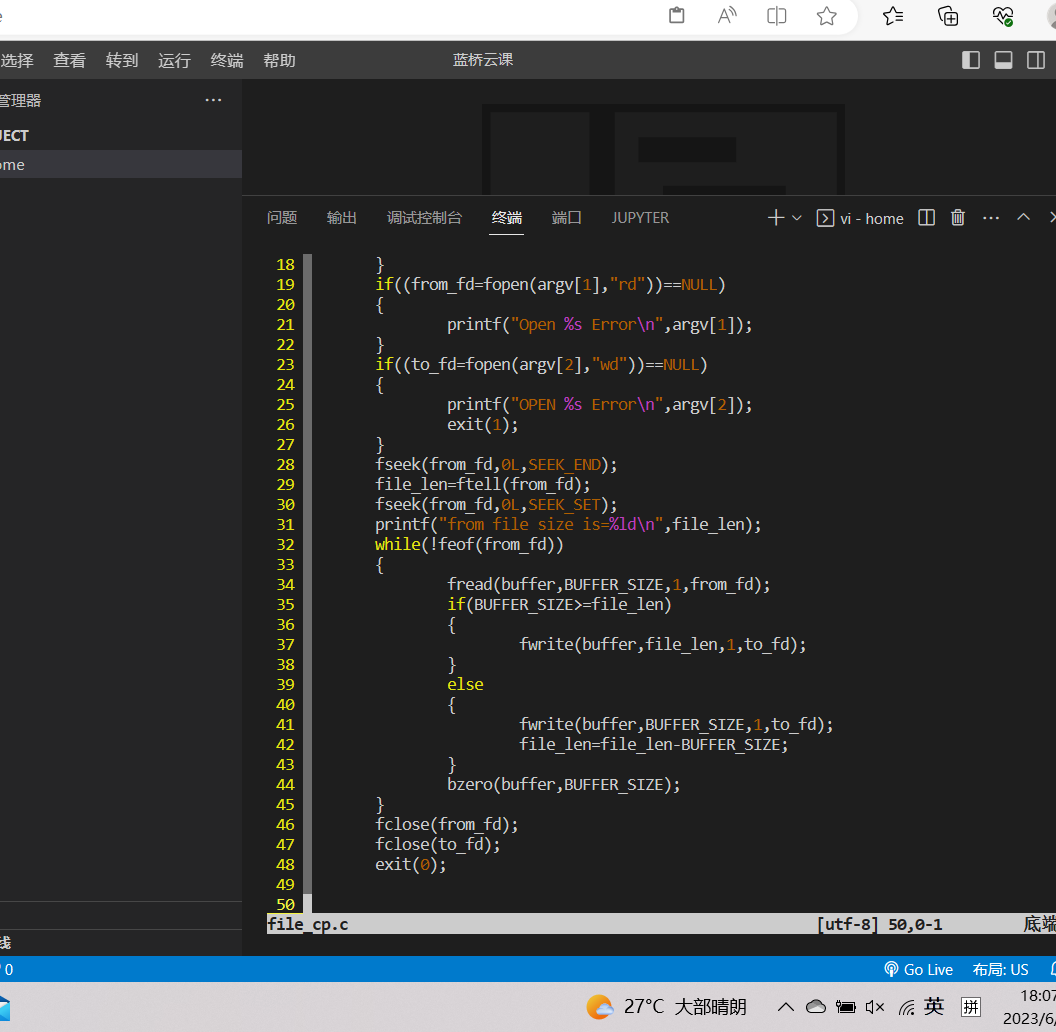
Task: Open the taskbar clock and date
Action: click(1029, 1007)
